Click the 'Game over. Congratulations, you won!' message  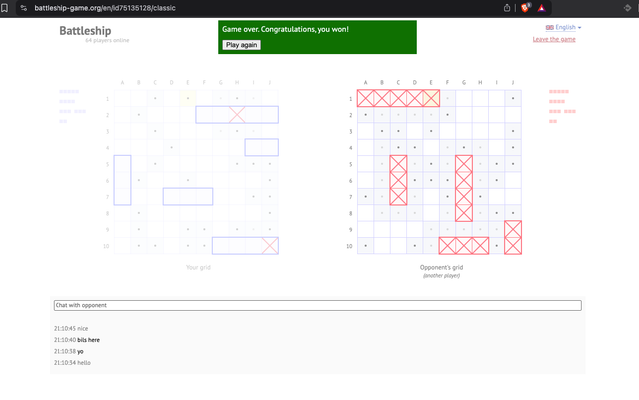pos(285,29)
